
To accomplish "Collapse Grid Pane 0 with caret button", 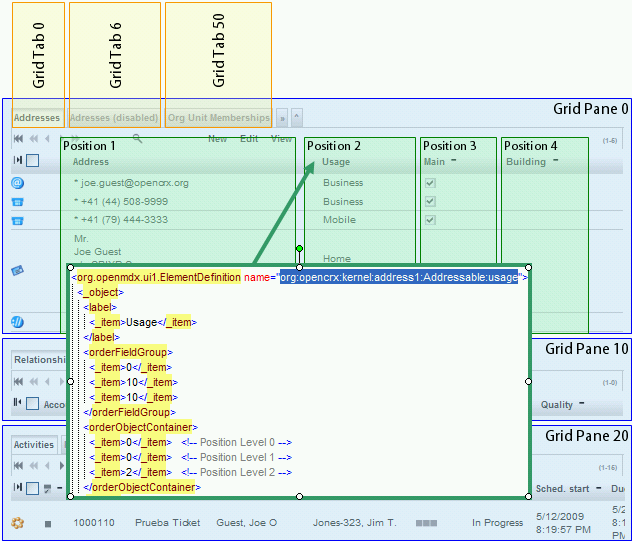I will (x=297, y=117).
